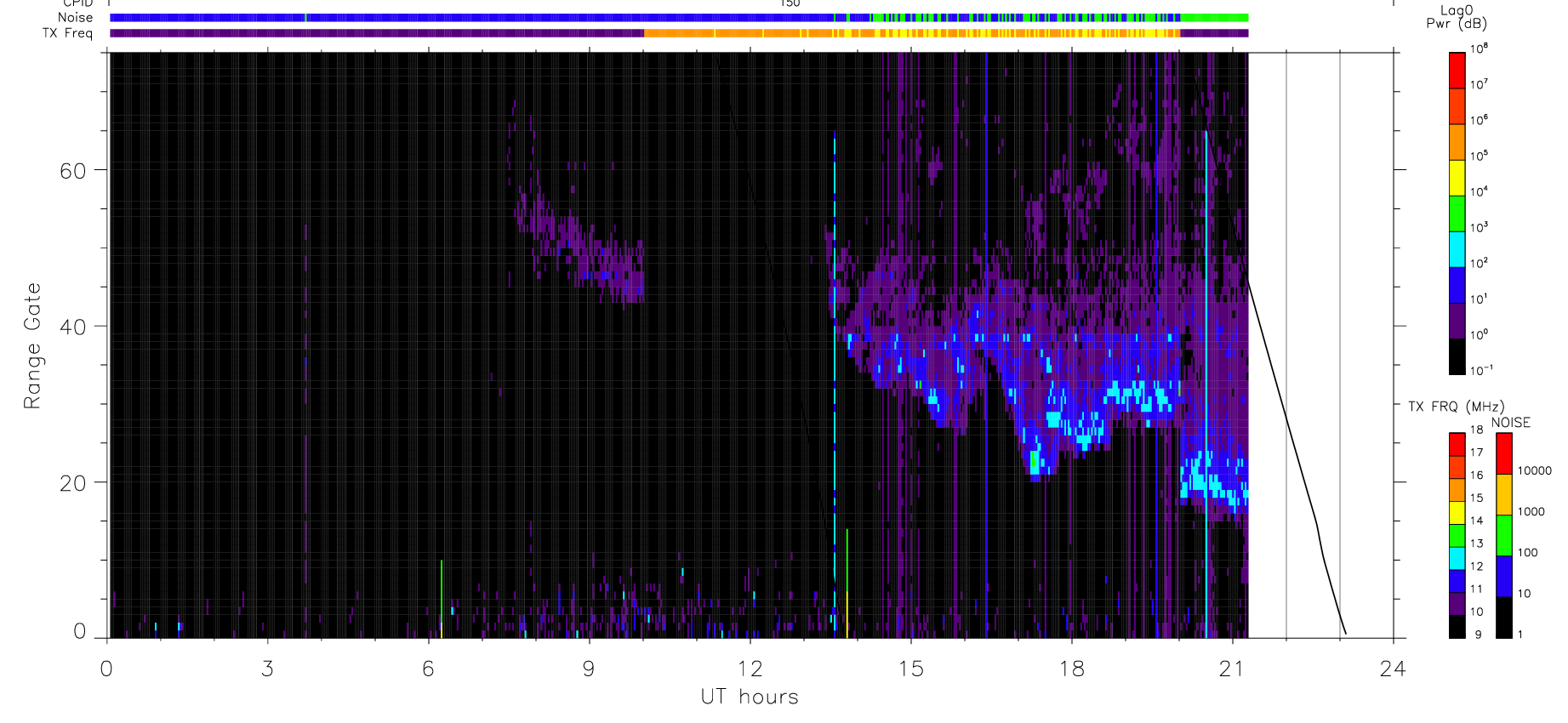Select the 20 tick label on the Range Gate axis
The image size is (1568, 723).
(x=73, y=483)
